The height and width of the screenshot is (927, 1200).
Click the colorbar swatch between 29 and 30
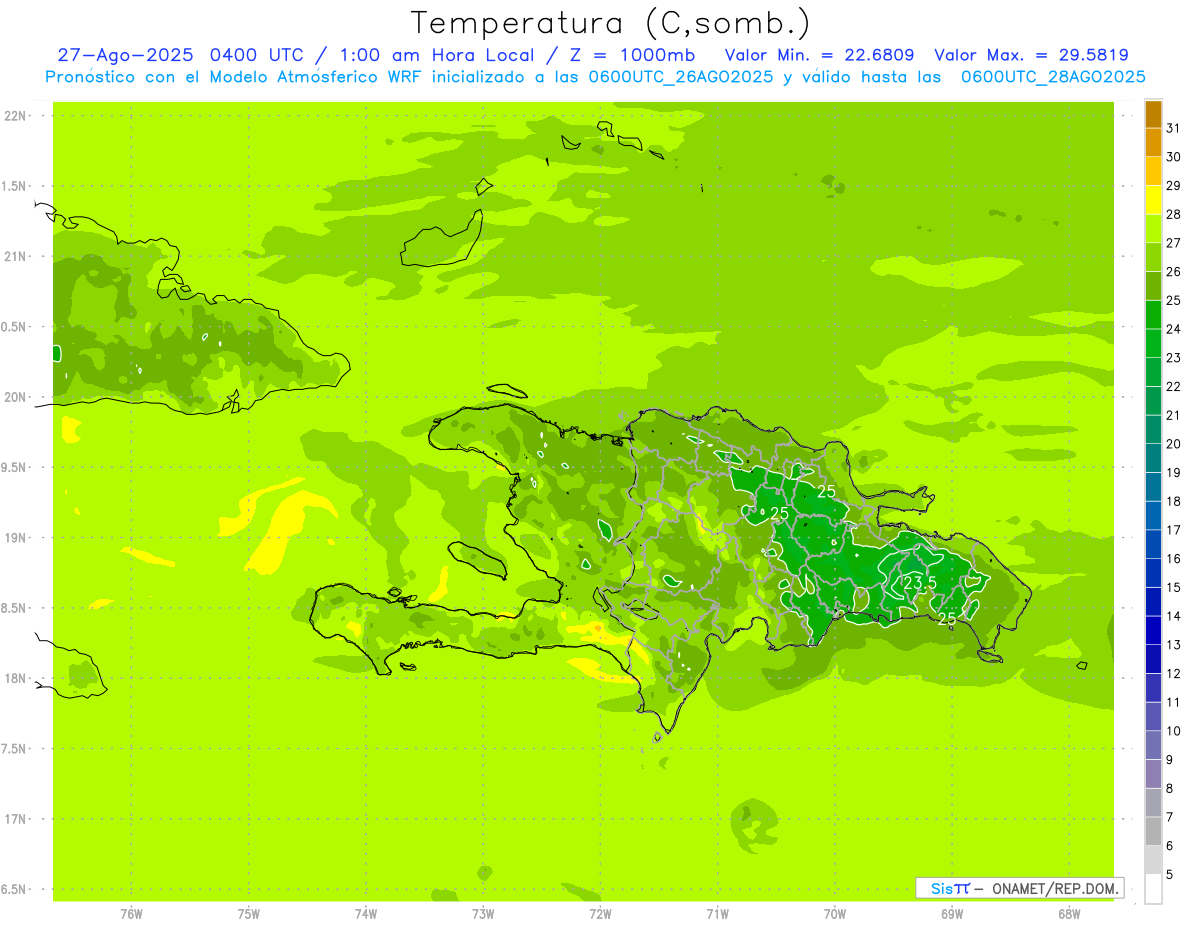(1153, 171)
